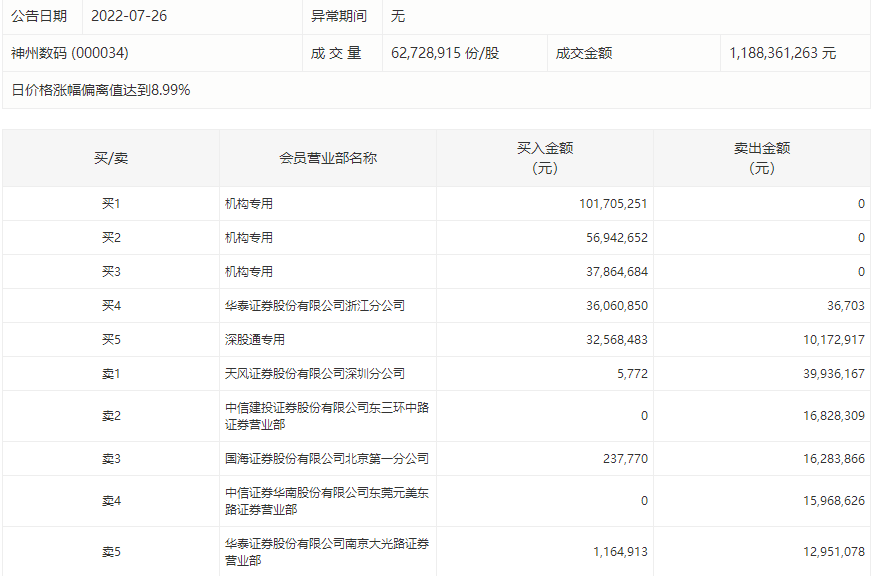Select sell amount 15,968,626 in row 卖4

pos(826,501)
